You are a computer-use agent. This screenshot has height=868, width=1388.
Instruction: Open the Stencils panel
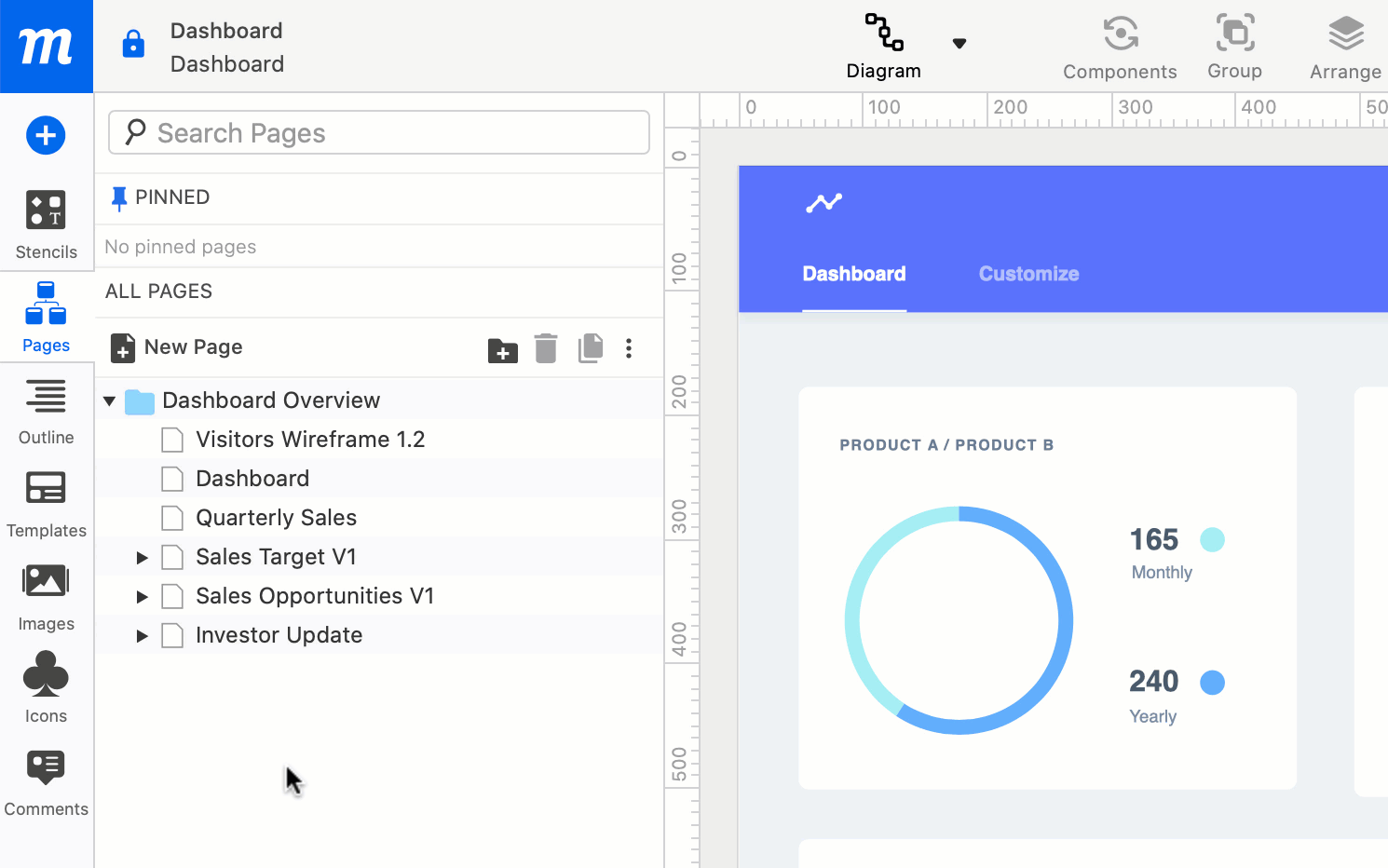(46, 224)
